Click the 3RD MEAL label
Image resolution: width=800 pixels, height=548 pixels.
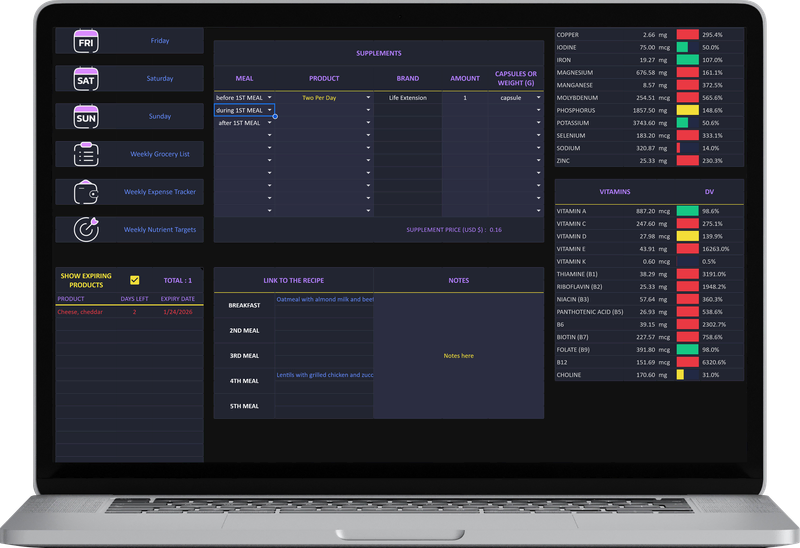[244, 356]
